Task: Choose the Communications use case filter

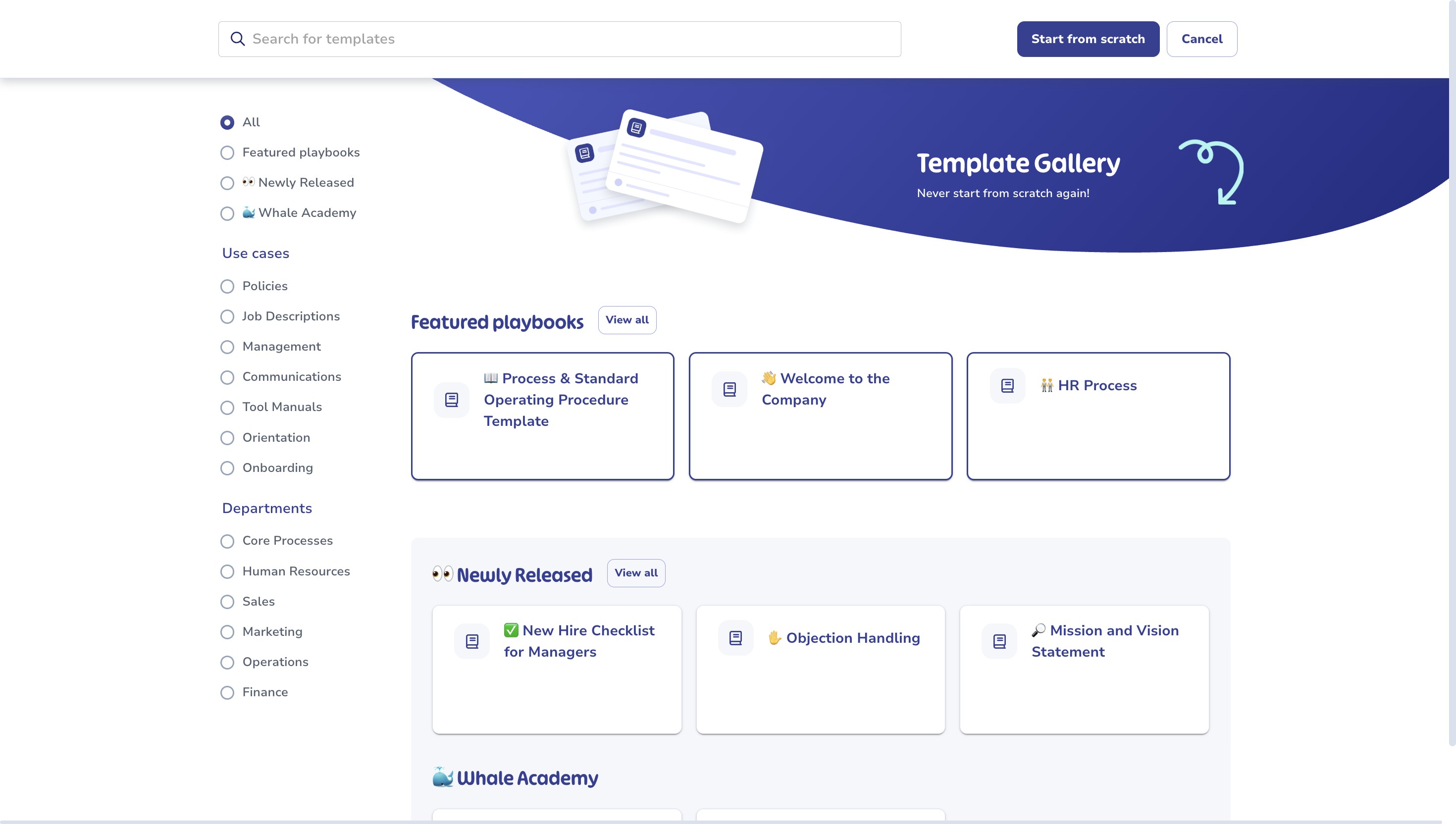Action: 227,377
